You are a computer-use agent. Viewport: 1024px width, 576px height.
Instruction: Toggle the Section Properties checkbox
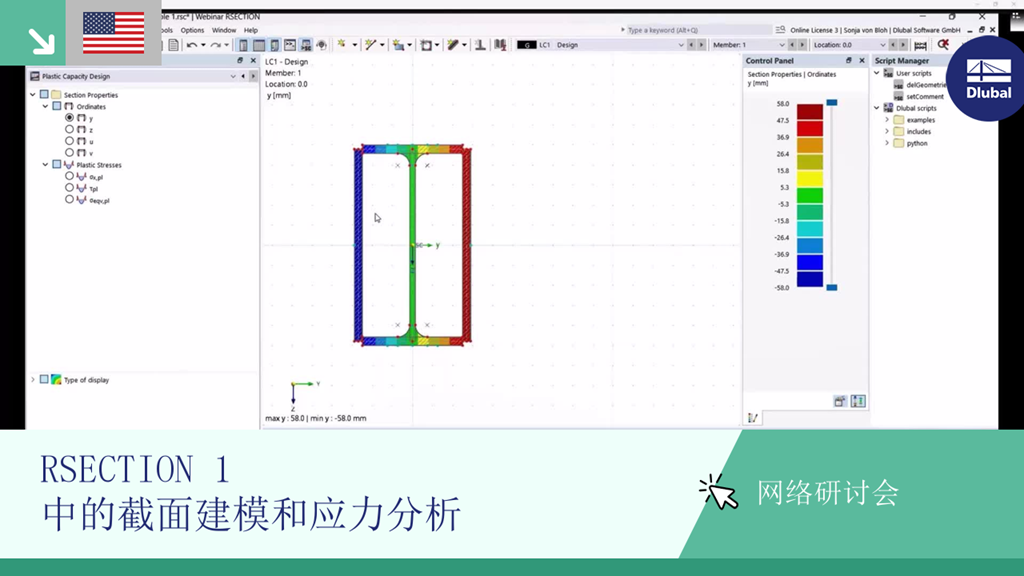44,95
